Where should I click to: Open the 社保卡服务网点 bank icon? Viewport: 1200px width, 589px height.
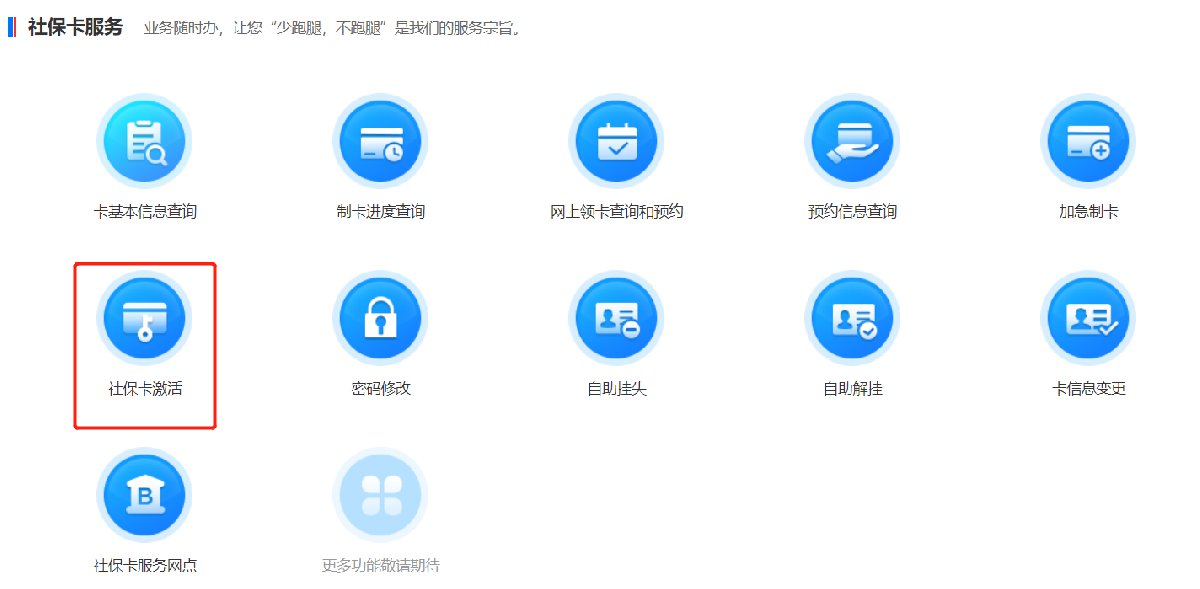coord(145,495)
